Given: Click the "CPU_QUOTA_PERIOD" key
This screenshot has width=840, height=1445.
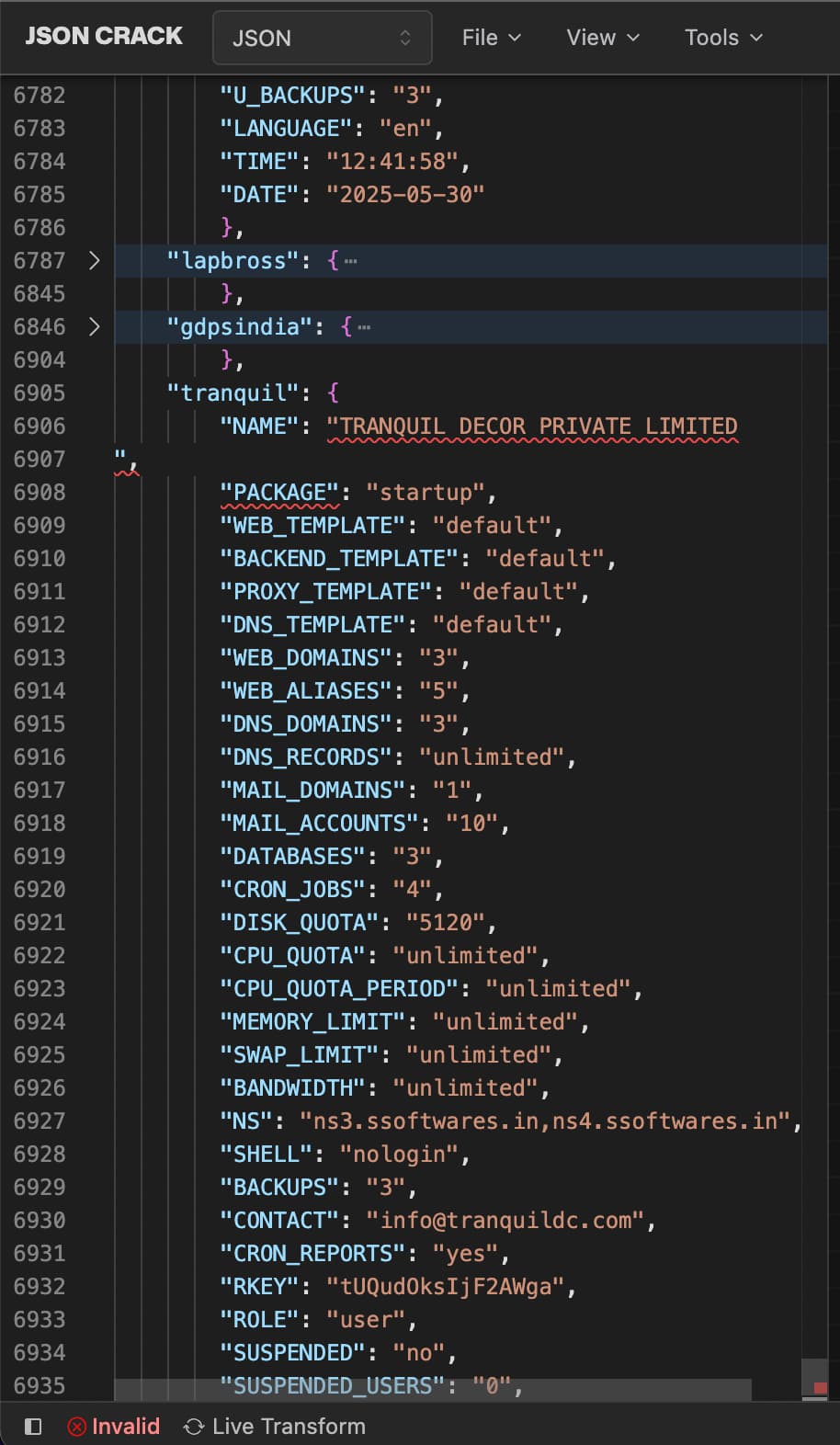Looking at the screenshot, I should [x=340, y=988].
